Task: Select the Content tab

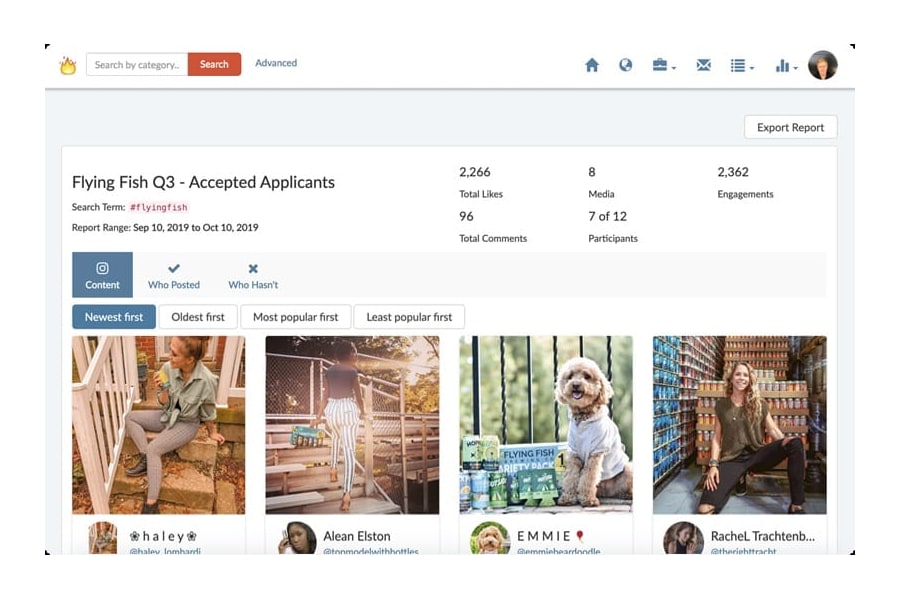Action: pos(102,275)
